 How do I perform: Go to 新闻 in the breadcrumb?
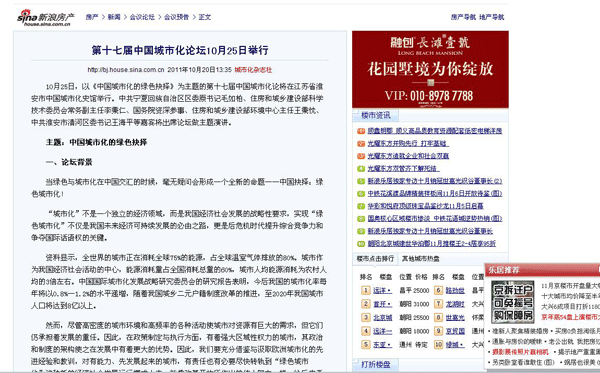(x=114, y=17)
